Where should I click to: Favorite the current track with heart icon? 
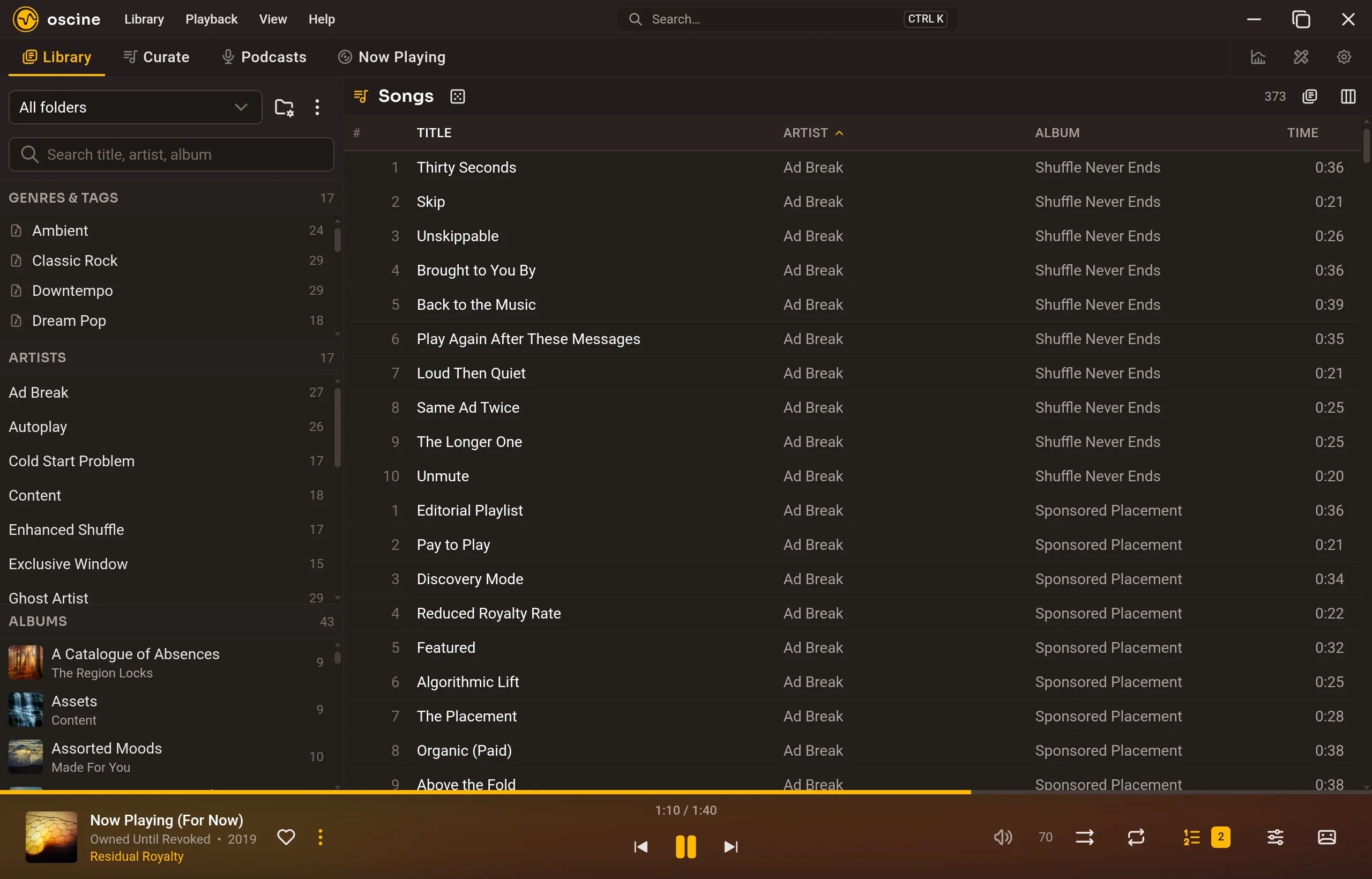(x=286, y=837)
